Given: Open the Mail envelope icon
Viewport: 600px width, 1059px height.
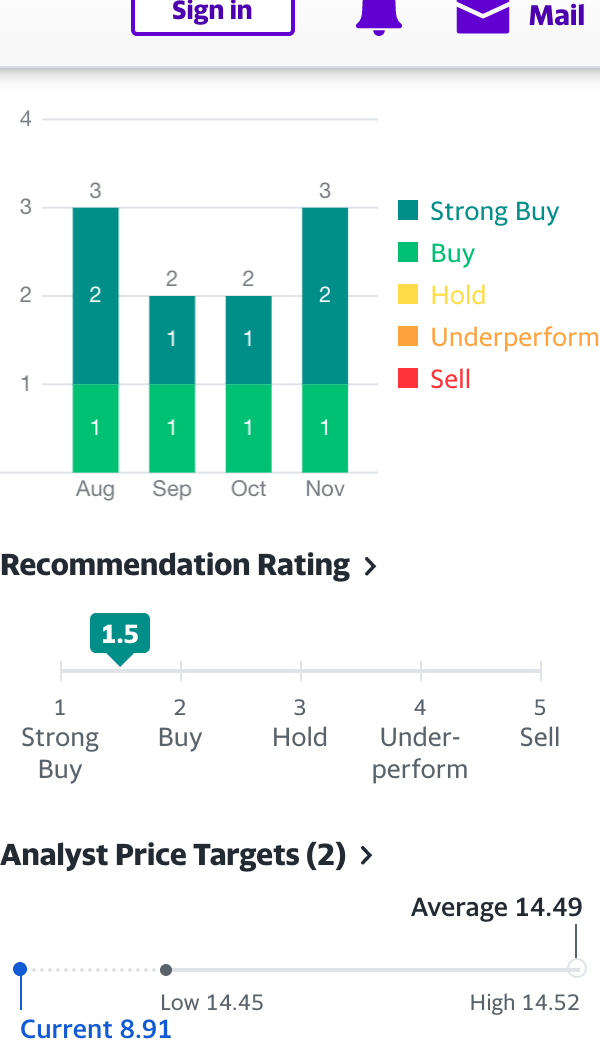Looking at the screenshot, I should point(482,15).
